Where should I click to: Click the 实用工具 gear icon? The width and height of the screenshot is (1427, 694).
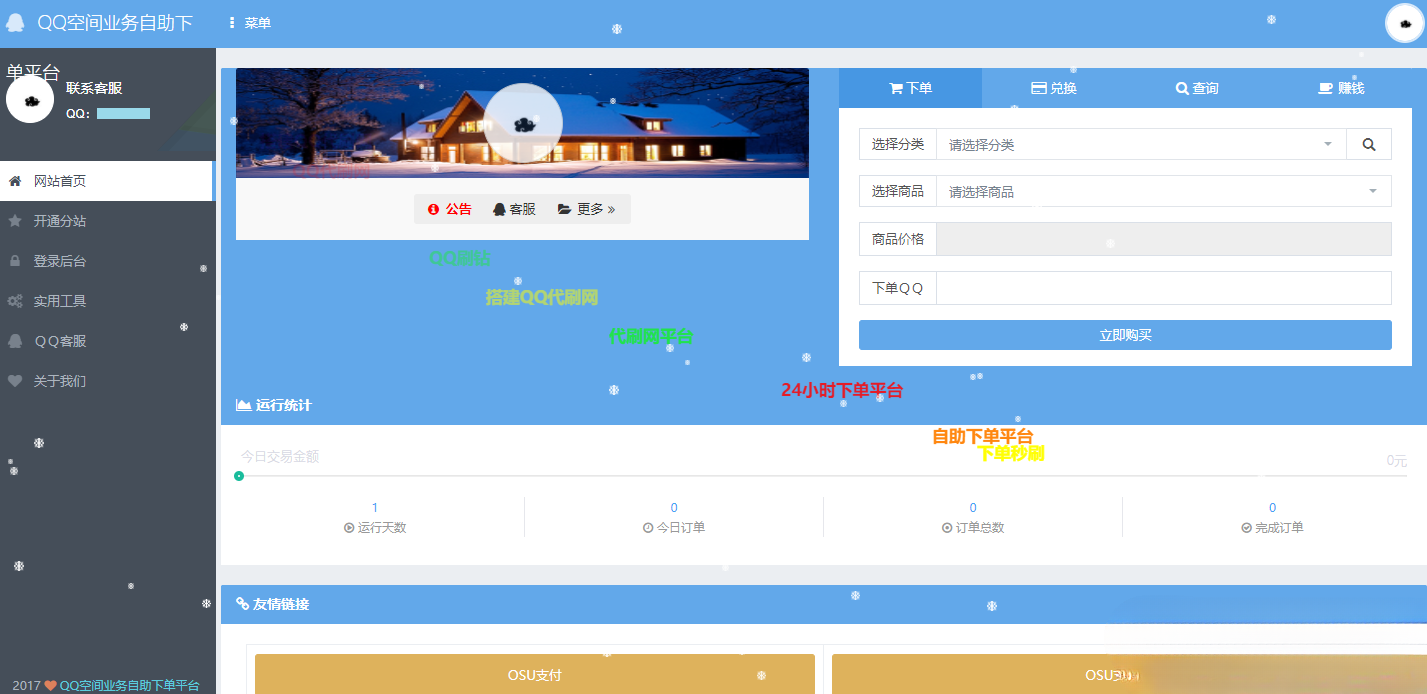tap(13, 300)
